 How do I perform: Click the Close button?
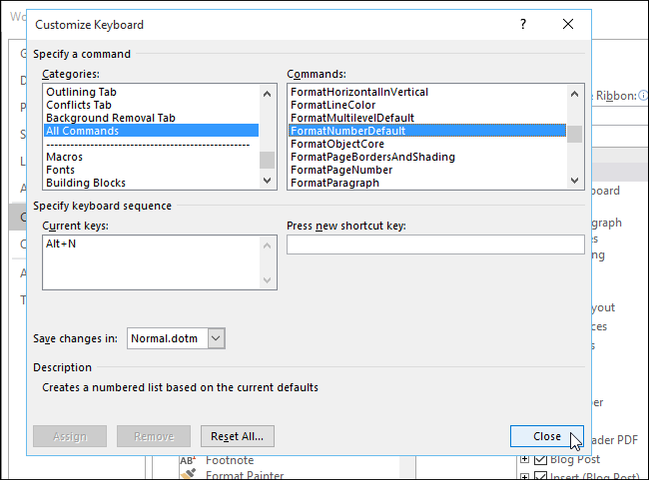pyautogui.click(x=547, y=436)
